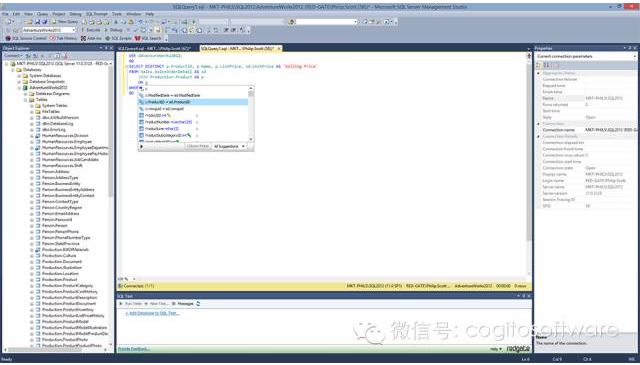Click the refresh icon in SQL Test panel

coord(198,304)
